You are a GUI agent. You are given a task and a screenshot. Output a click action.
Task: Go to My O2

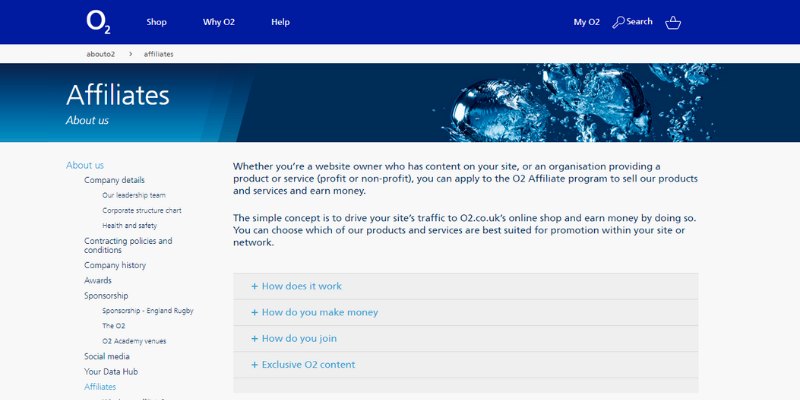click(x=587, y=22)
